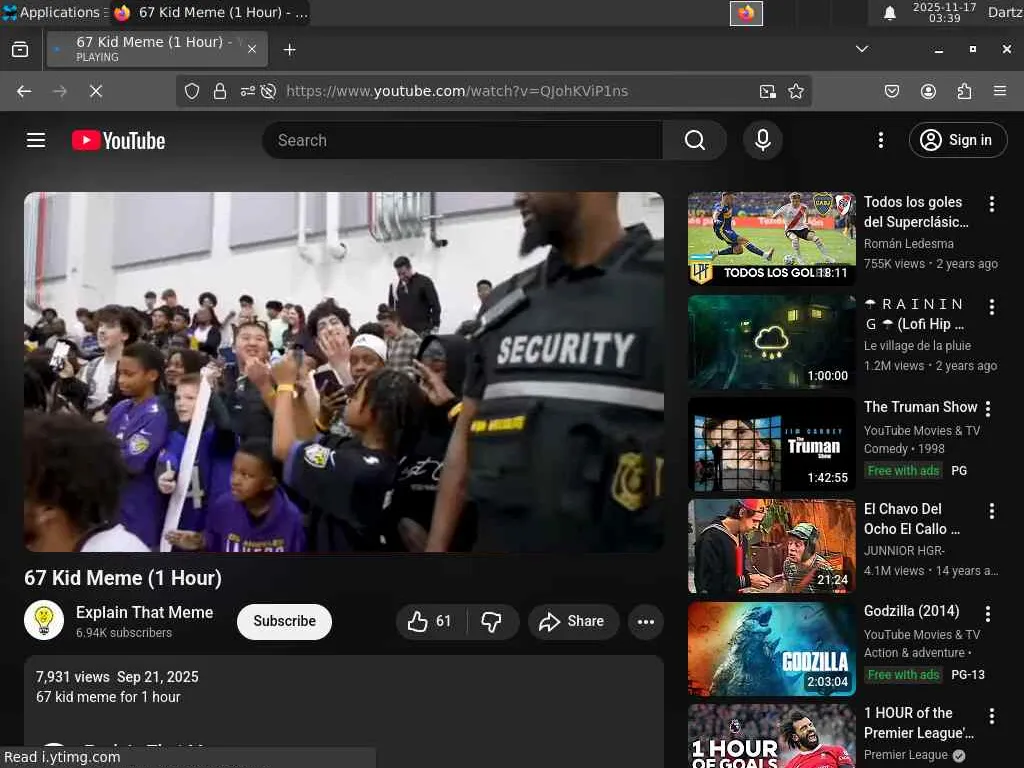Expand the list all tabs chevron
This screenshot has width=1024, height=768.
pos(861,49)
